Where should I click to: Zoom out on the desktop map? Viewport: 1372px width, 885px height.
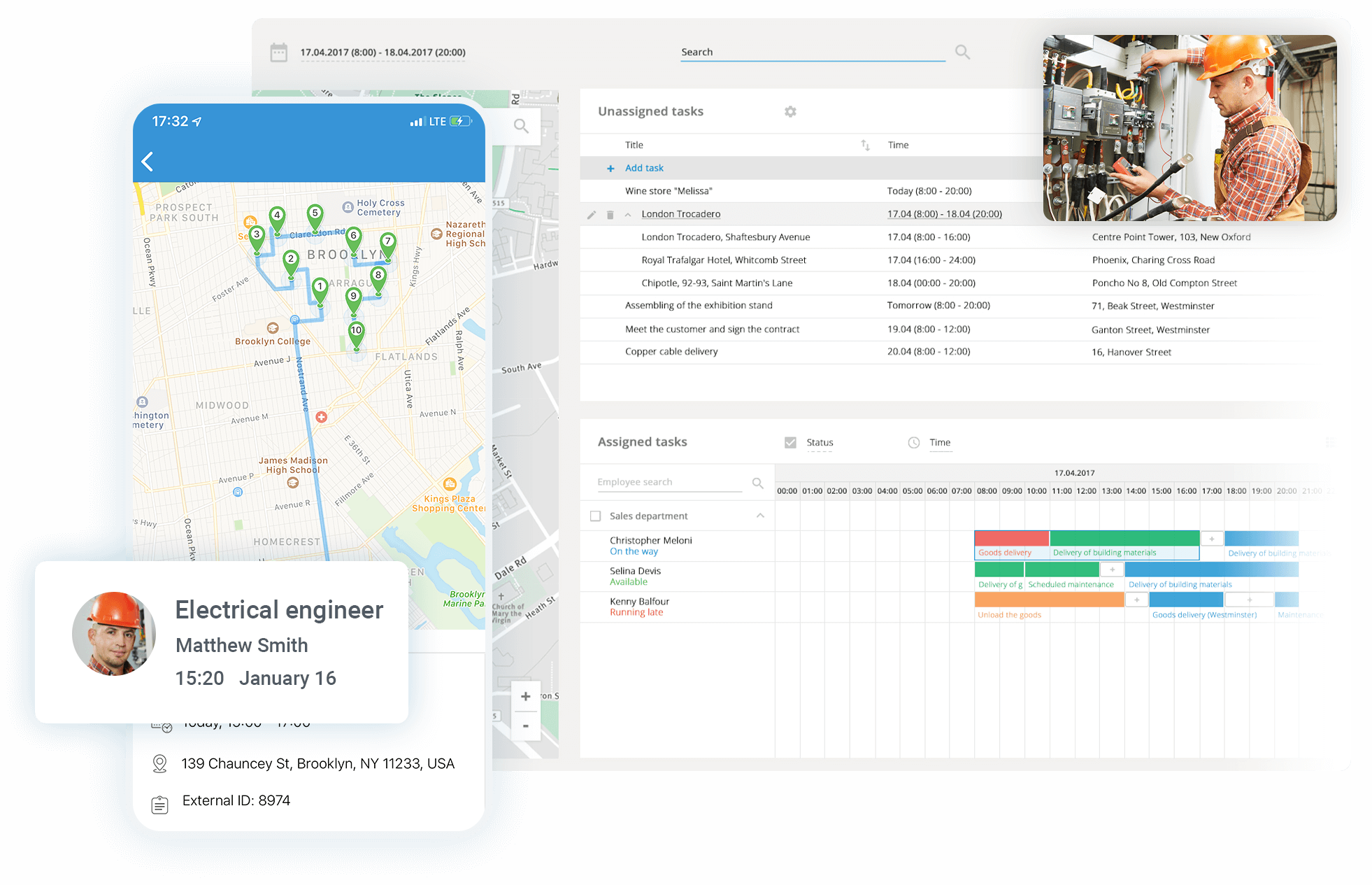coord(526,726)
